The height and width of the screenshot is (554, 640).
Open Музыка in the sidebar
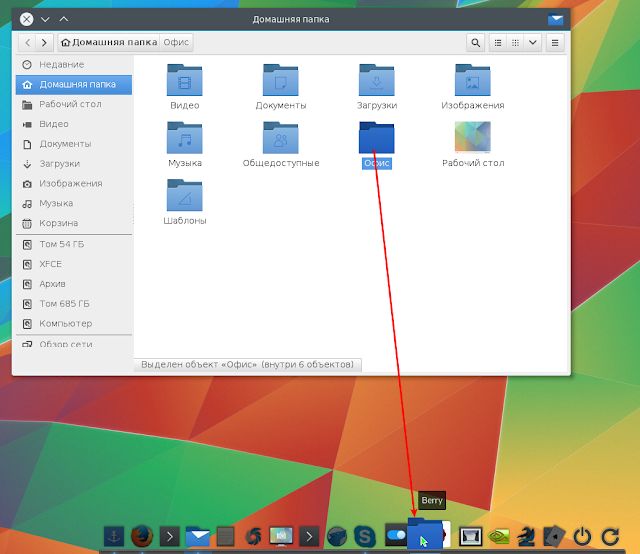[x=74, y=203]
